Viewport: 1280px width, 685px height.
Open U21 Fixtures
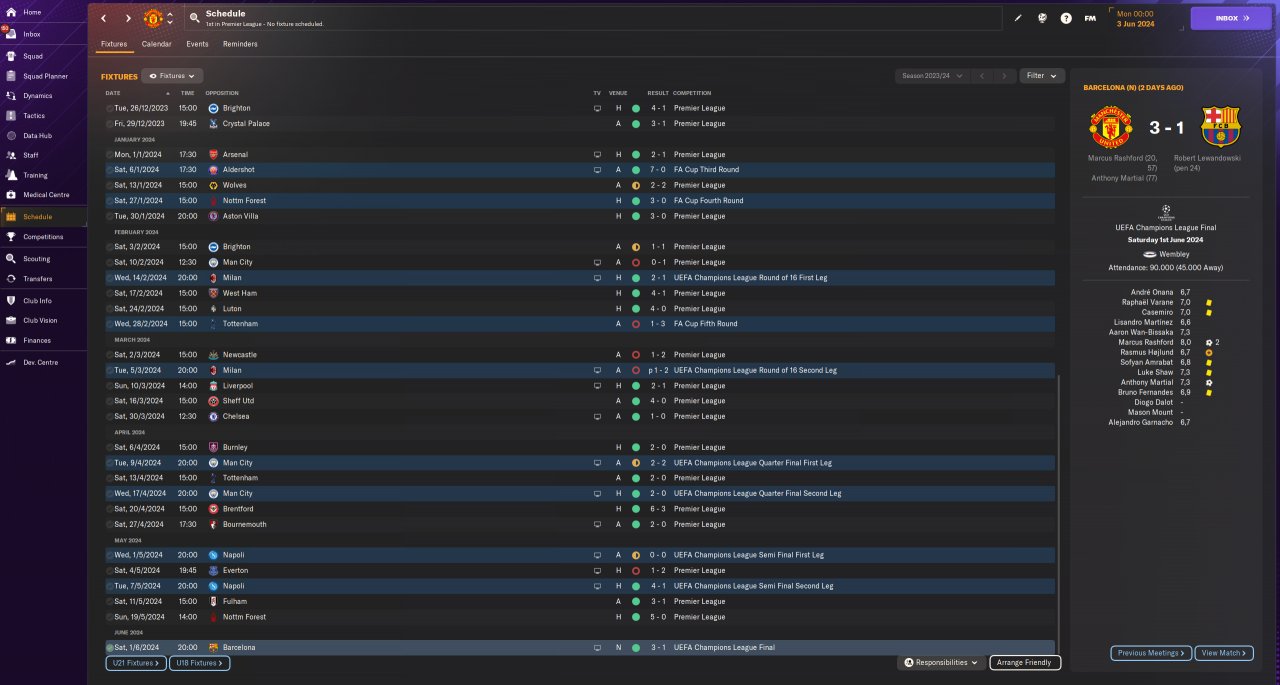click(x=136, y=663)
